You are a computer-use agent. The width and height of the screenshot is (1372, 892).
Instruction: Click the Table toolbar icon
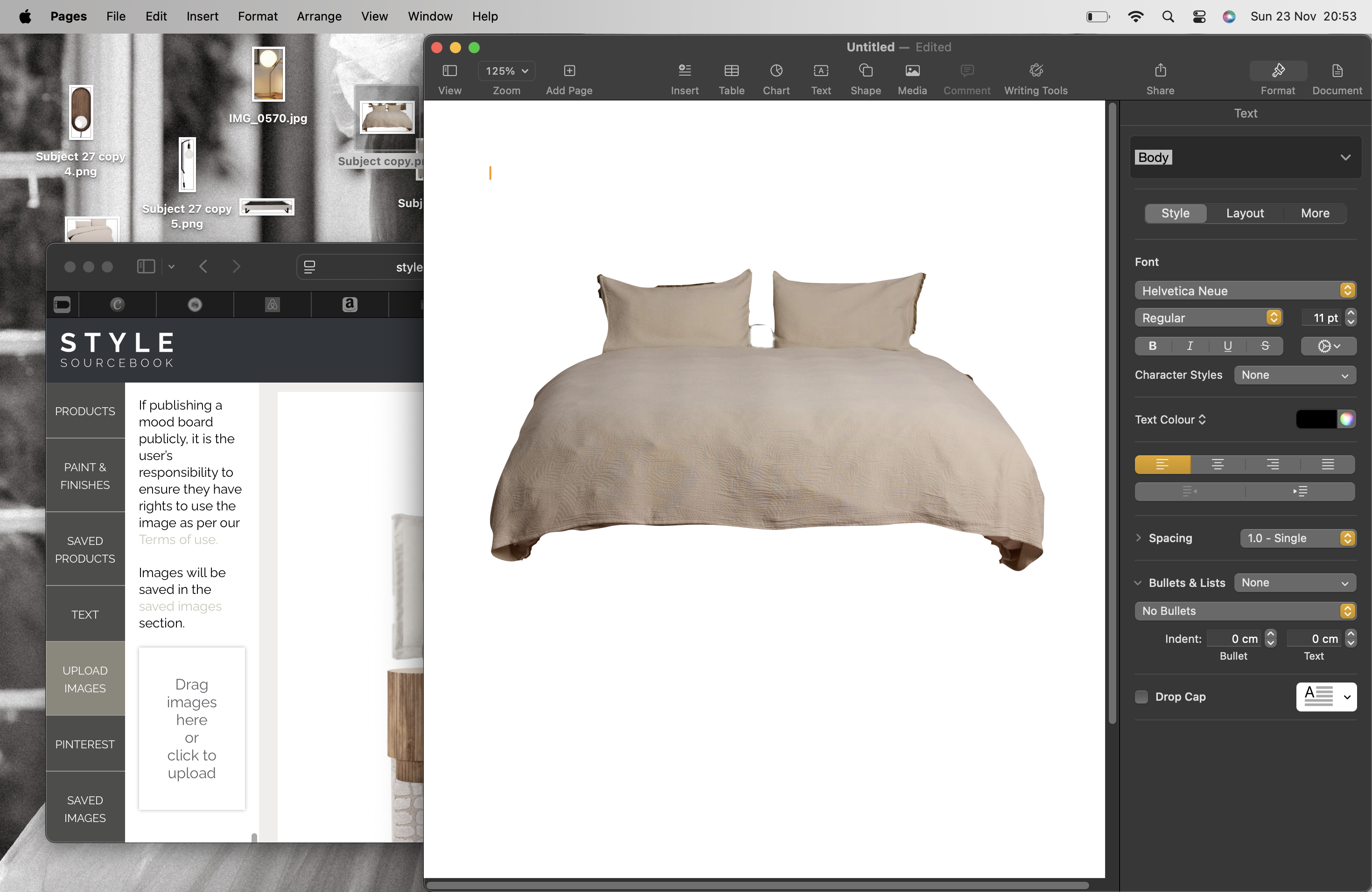(x=731, y=71)
